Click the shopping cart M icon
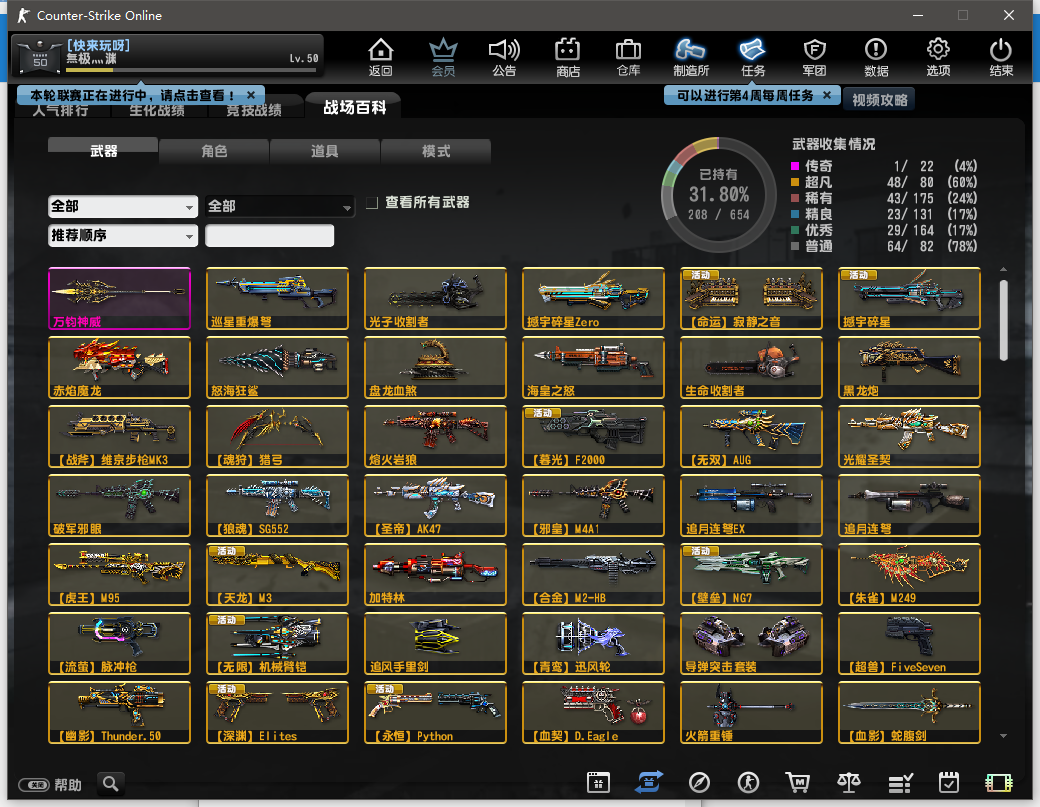This screenshot has height=807, width=1040. (798, 783)
